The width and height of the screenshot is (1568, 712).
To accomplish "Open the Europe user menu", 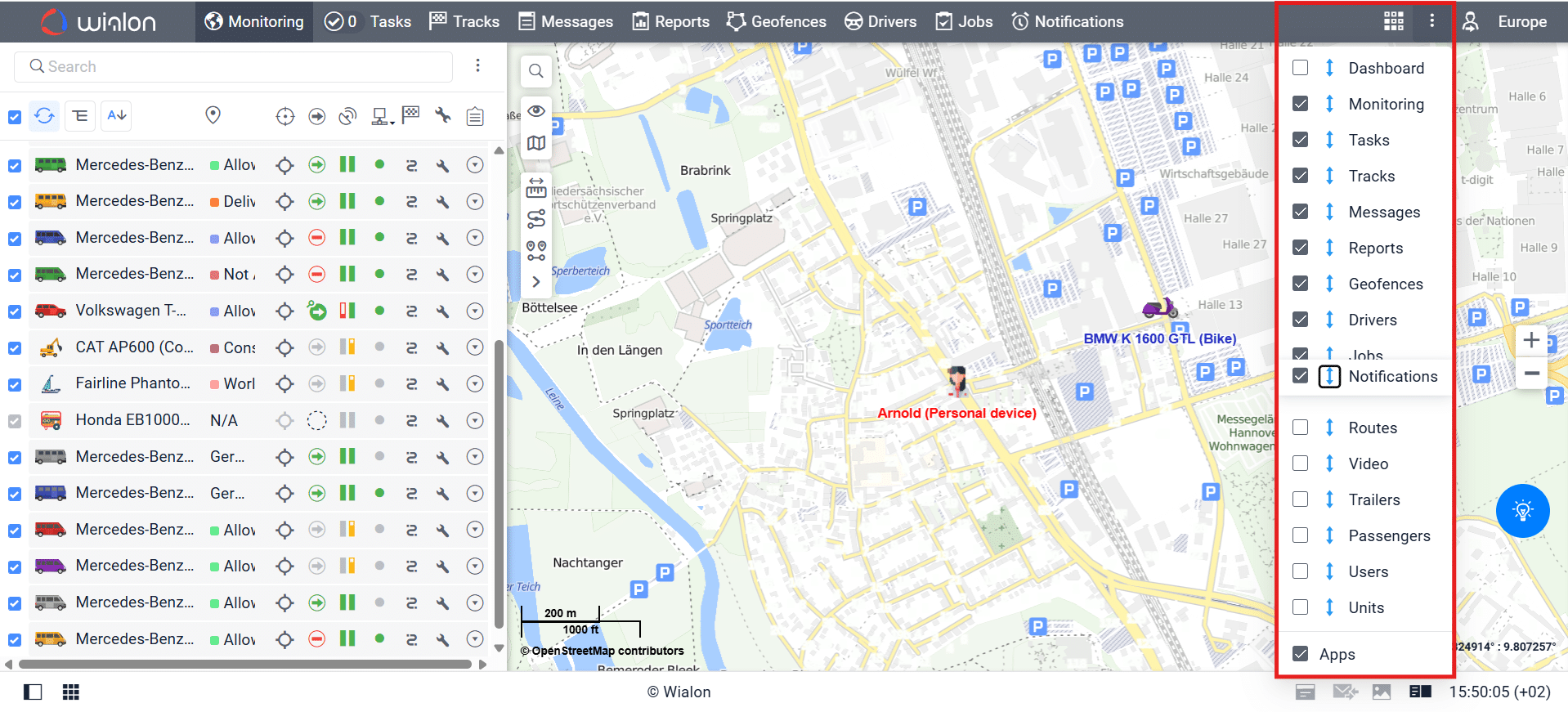I will coord(1522,22).
